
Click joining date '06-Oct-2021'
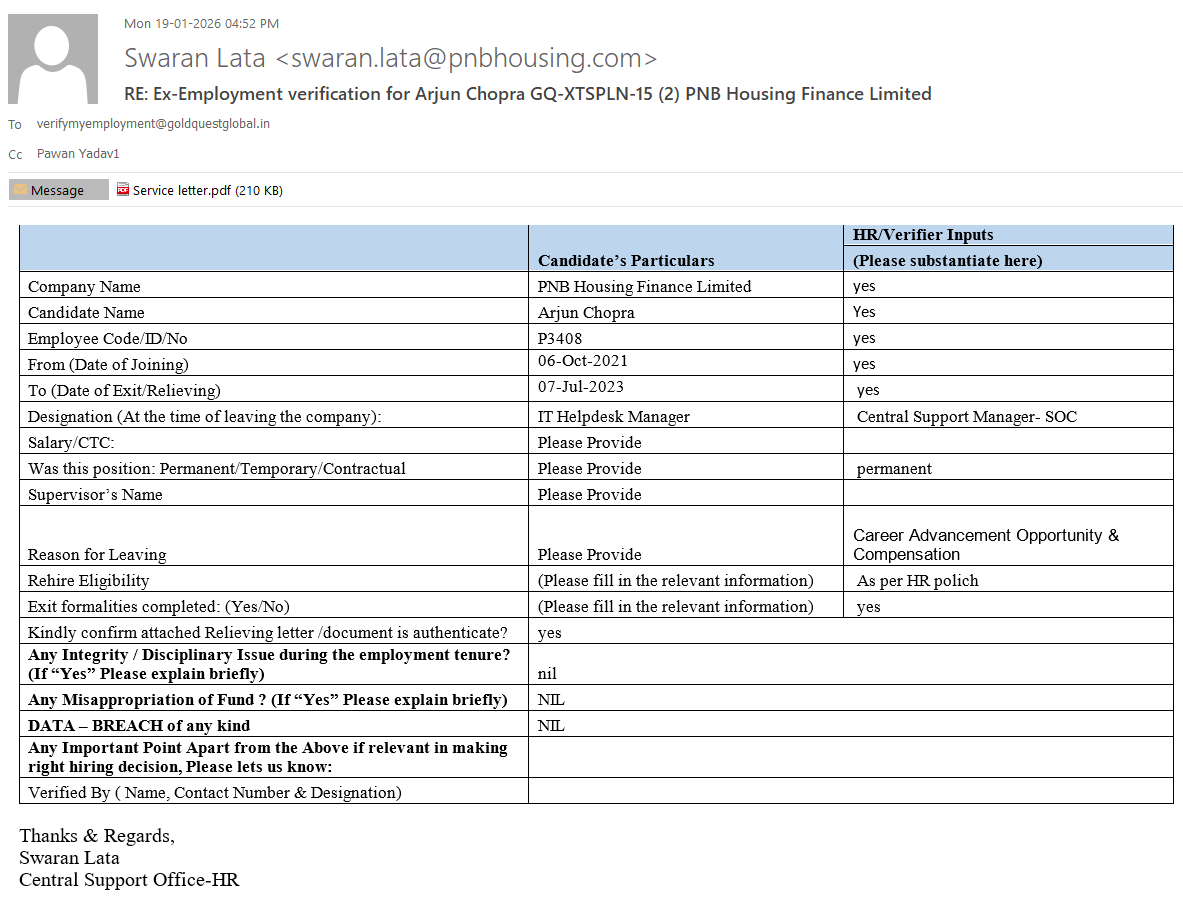pos(582,361)
